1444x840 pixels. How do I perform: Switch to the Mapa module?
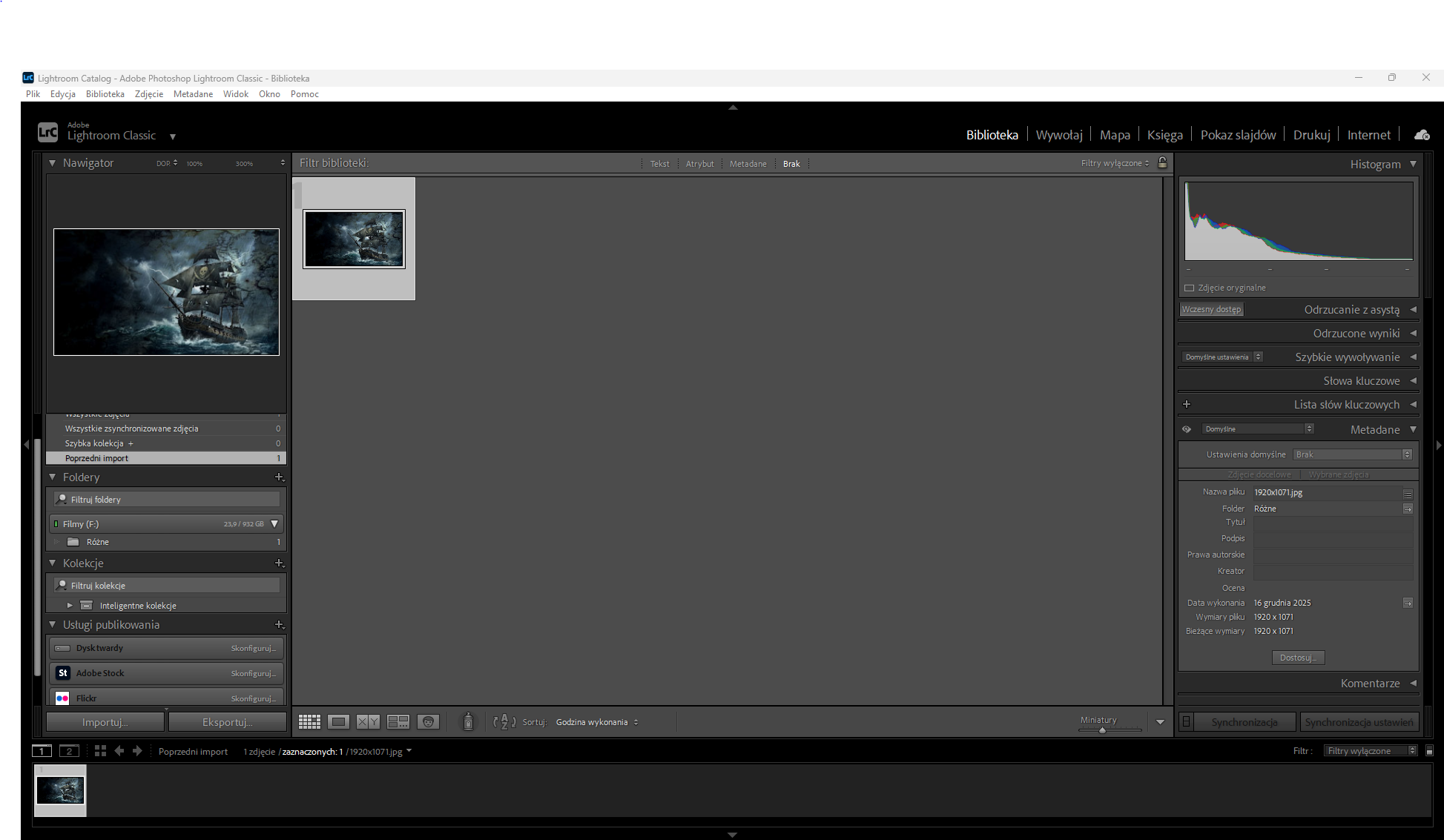[1115, 135]
